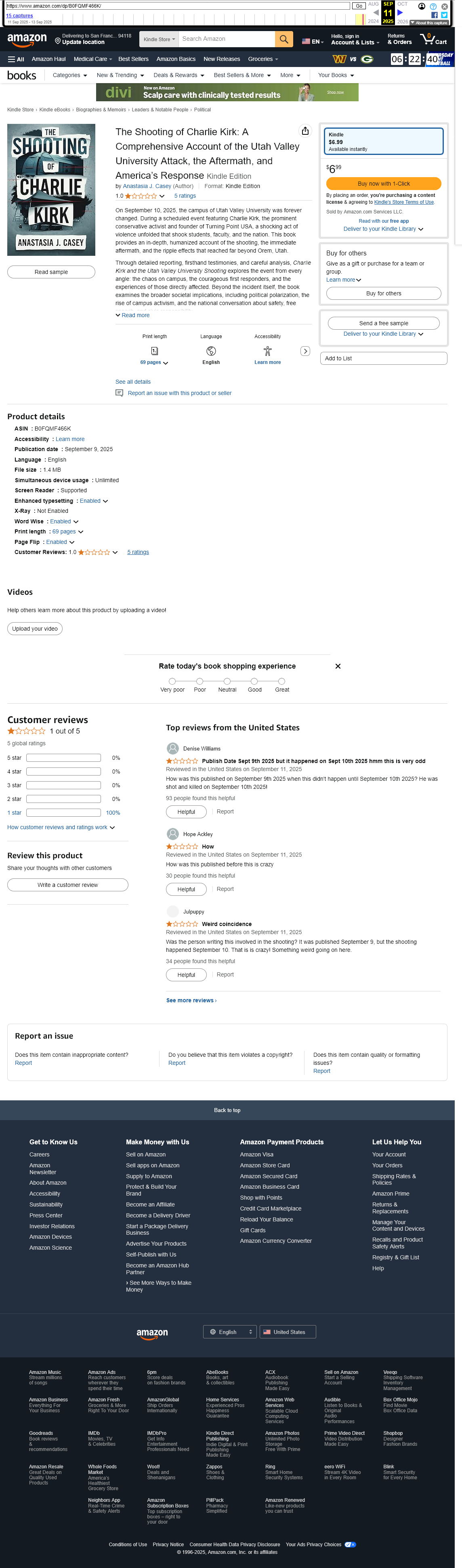
Task: Select the Neutral rating radio button
Action: pos(227,681)
